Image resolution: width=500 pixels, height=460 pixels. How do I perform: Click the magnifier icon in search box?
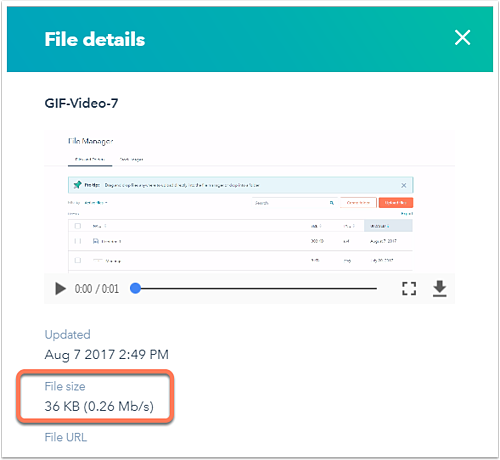332,203
